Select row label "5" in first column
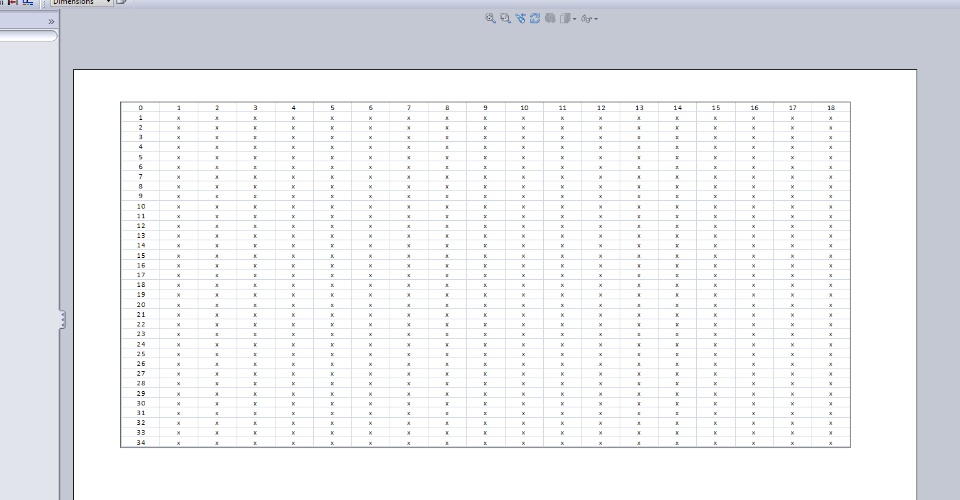960x500 pixels. click(x=140, y=157)
